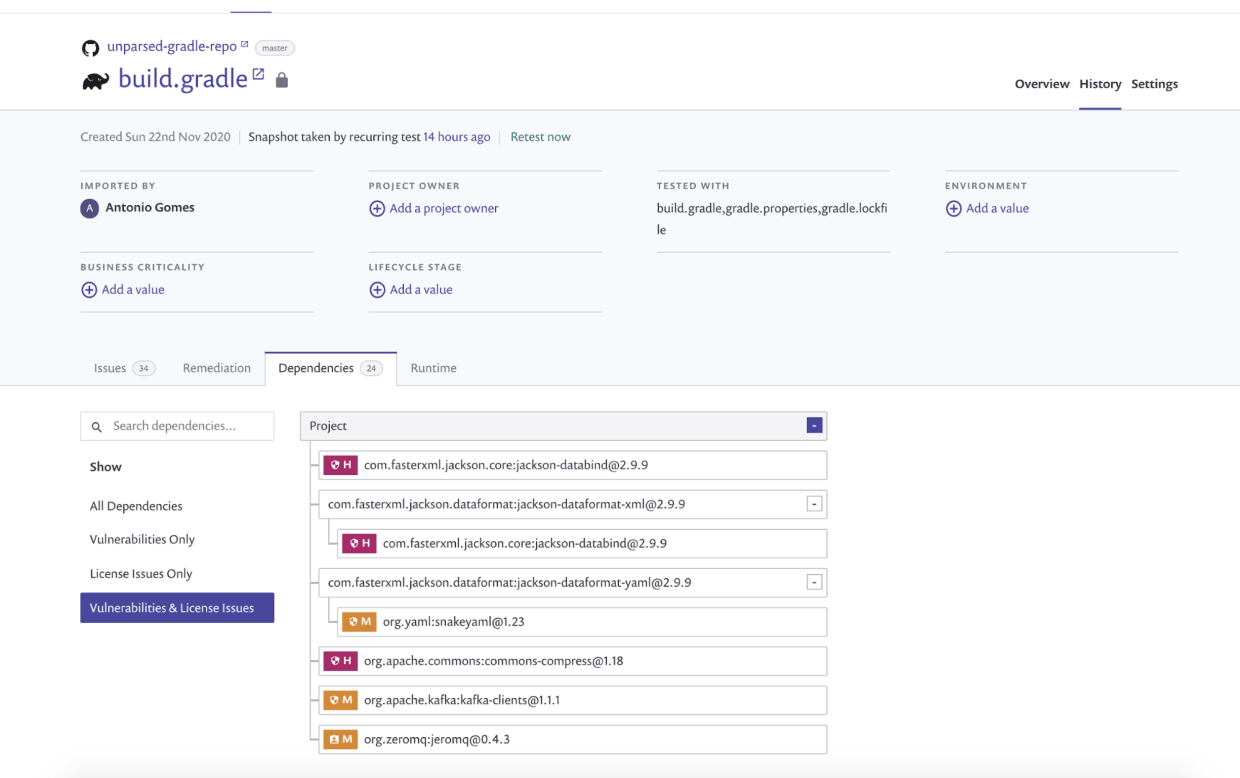Image resolution: width=1240 pixels, height=778 pixels.
Task: Click plus icon for project owner
Action: (377, 208)
